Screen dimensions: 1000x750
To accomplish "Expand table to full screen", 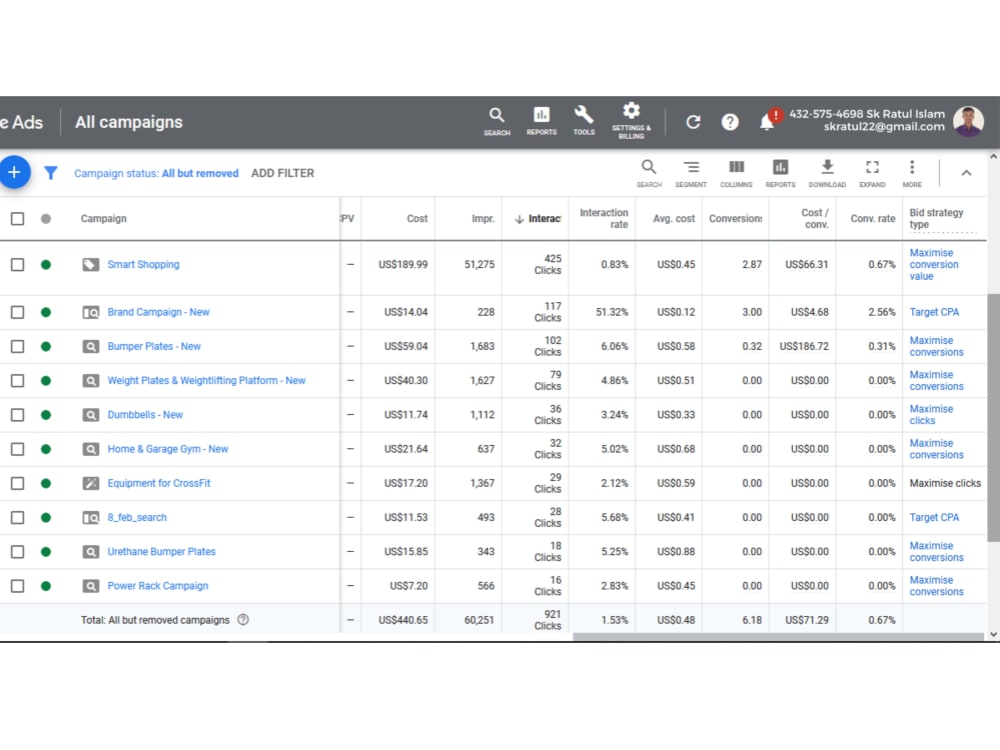I will click(x=872, y=173).
